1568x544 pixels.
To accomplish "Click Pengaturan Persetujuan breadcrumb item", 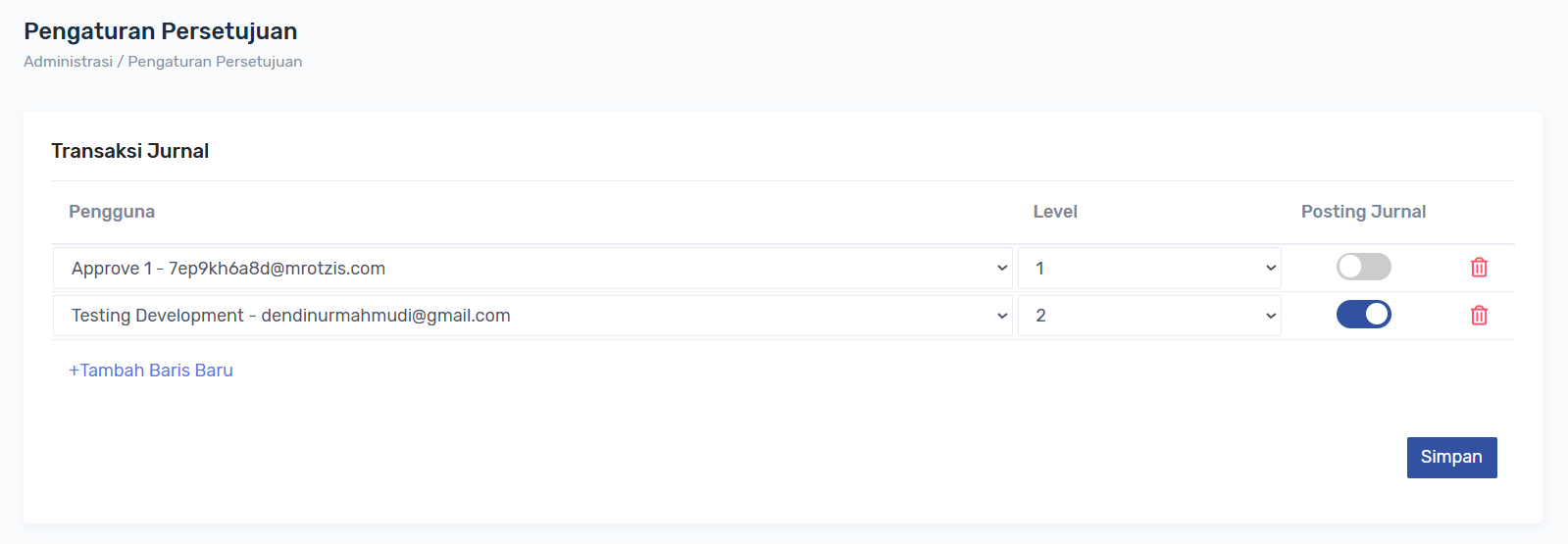I will pyautogui.click(x=215, y=62).
